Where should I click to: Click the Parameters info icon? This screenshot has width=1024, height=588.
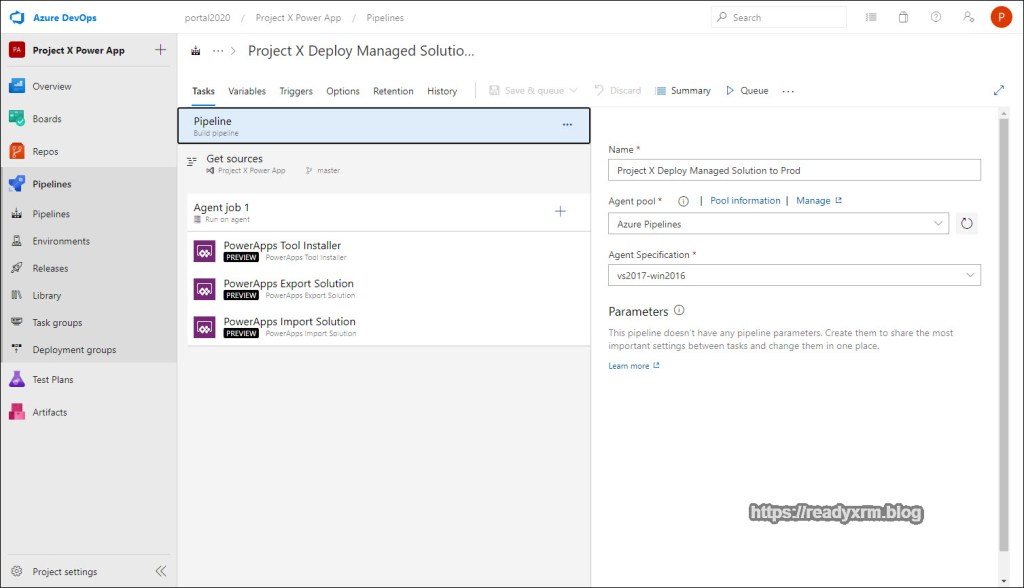coord(679,311)
